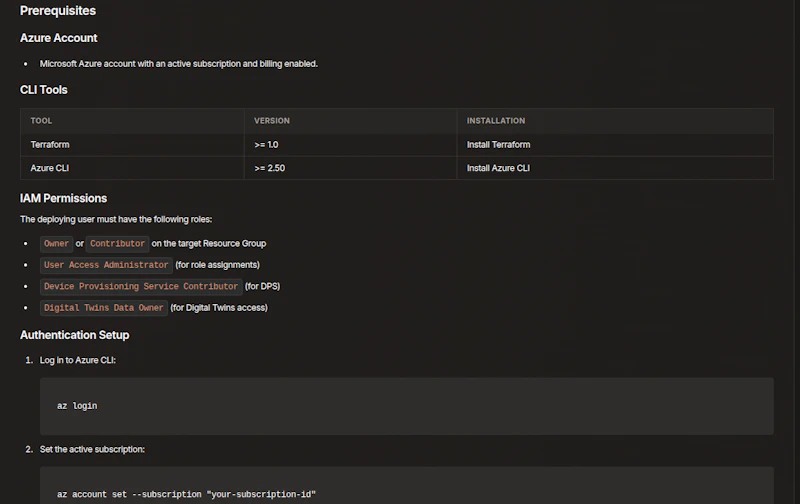Image resolution: width=800 pixels, height=504 pixels.
Task: Click the Owner role code tag
Action: click(56, 244)
